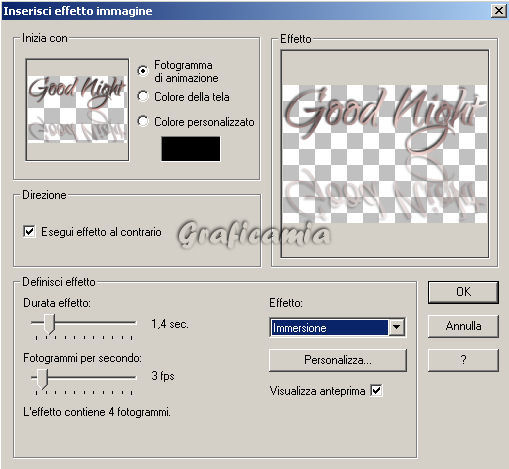Image resolution: width=509 pixels, height=469 pixels.
Task: Expand the Effetto dropdown arrow
Action: [x=397, y=327]
